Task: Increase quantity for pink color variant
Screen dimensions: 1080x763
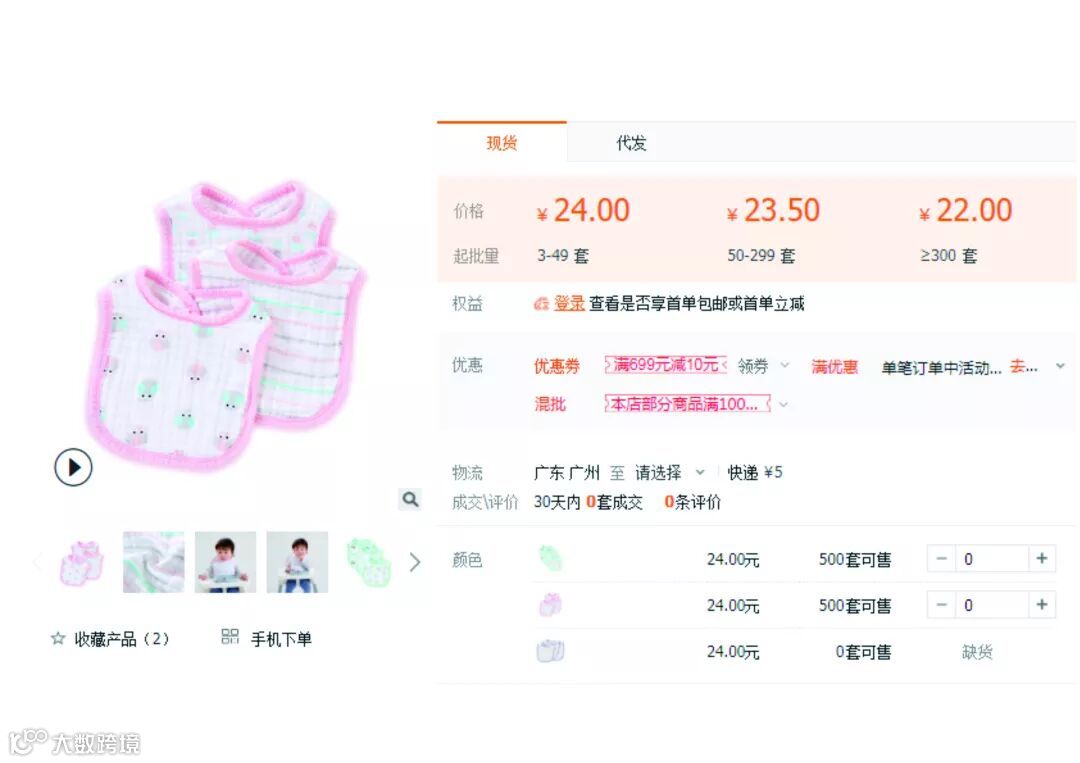Action: coord(1041,605)
